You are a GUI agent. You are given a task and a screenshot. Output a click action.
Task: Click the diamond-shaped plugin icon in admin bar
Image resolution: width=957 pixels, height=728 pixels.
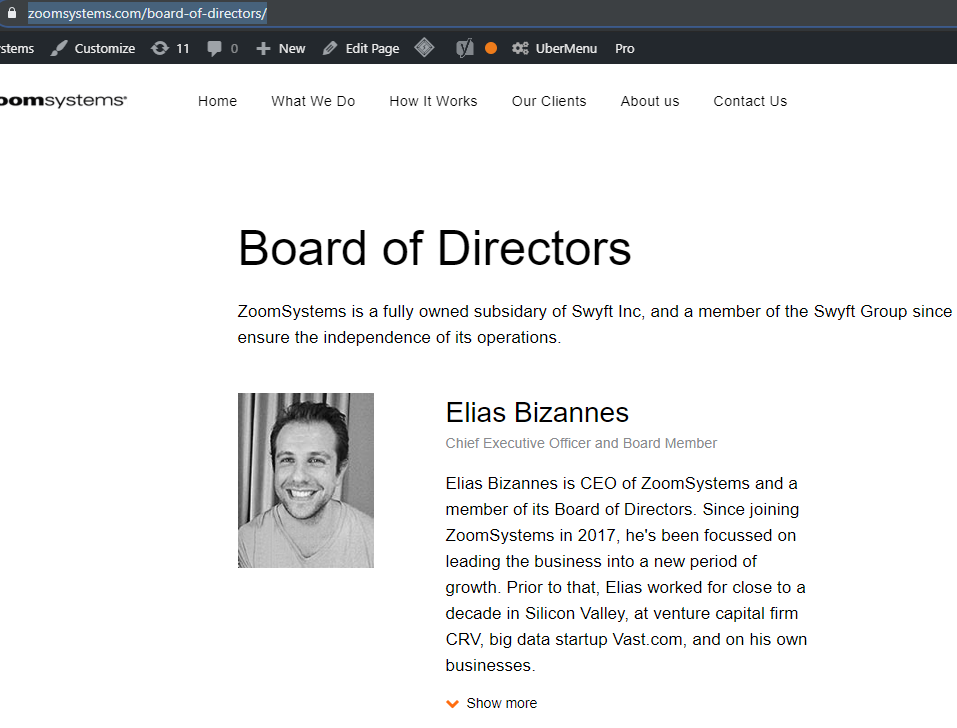point(424,48)
